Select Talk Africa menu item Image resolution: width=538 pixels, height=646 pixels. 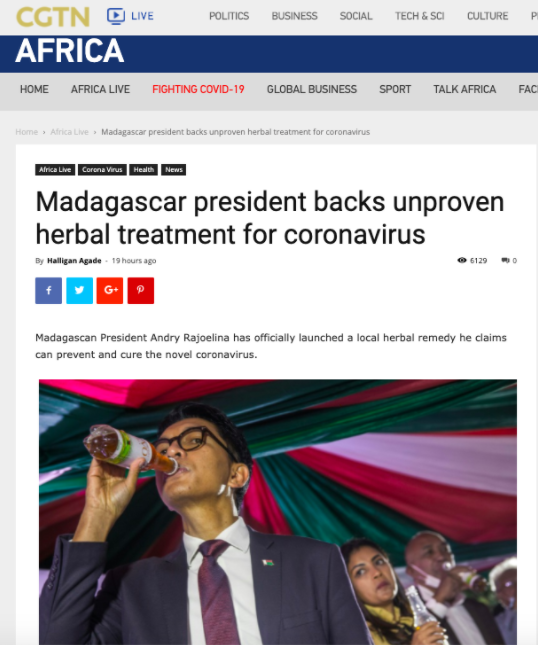[x=465, y=89]
